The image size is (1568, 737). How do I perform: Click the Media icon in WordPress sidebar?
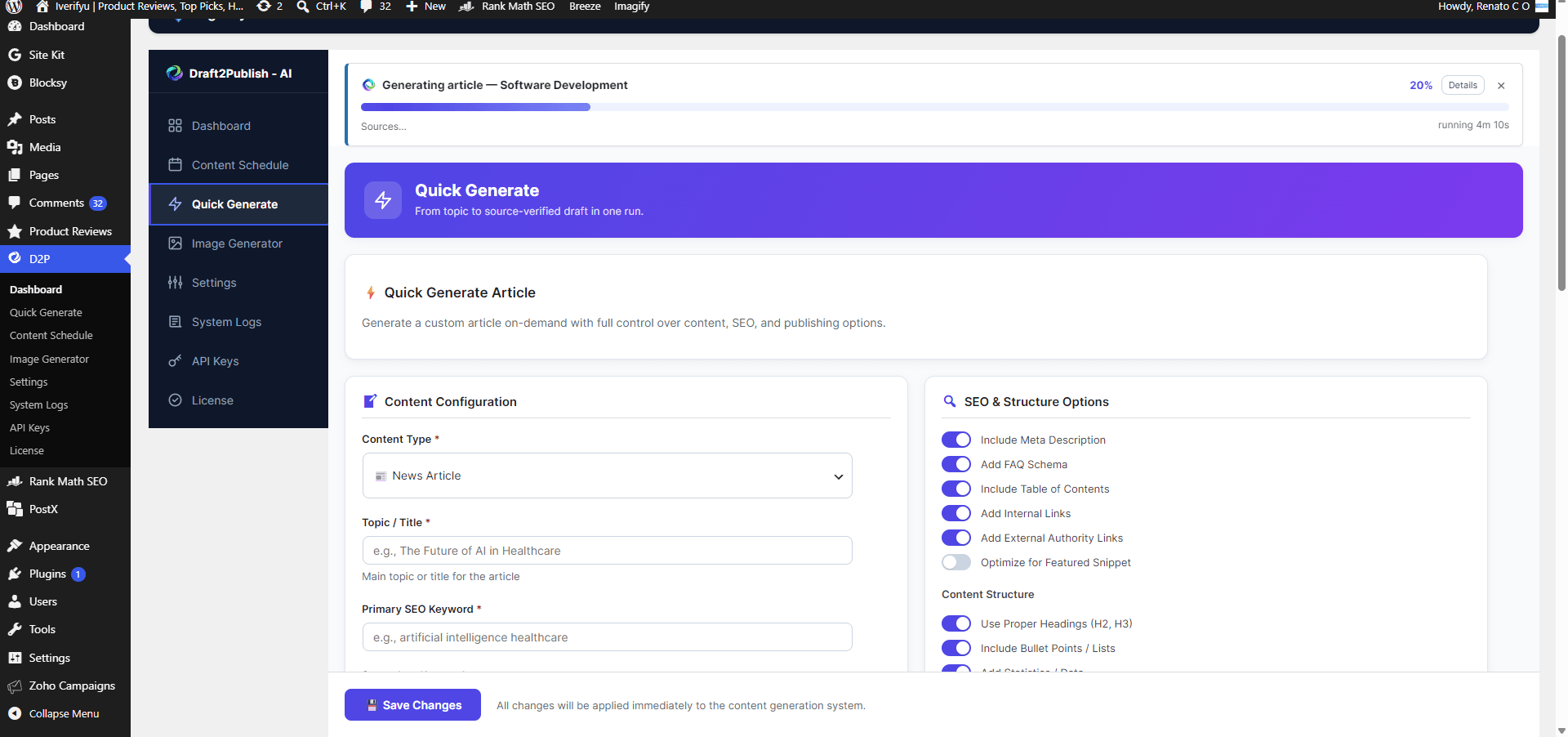pos(15,147)
